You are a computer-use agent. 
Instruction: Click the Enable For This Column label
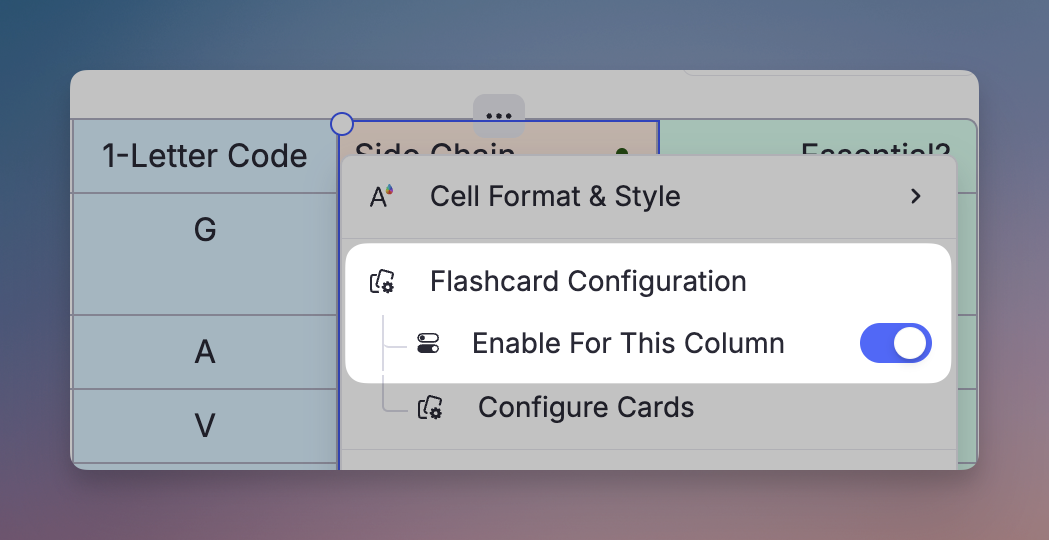coord(628,344)
